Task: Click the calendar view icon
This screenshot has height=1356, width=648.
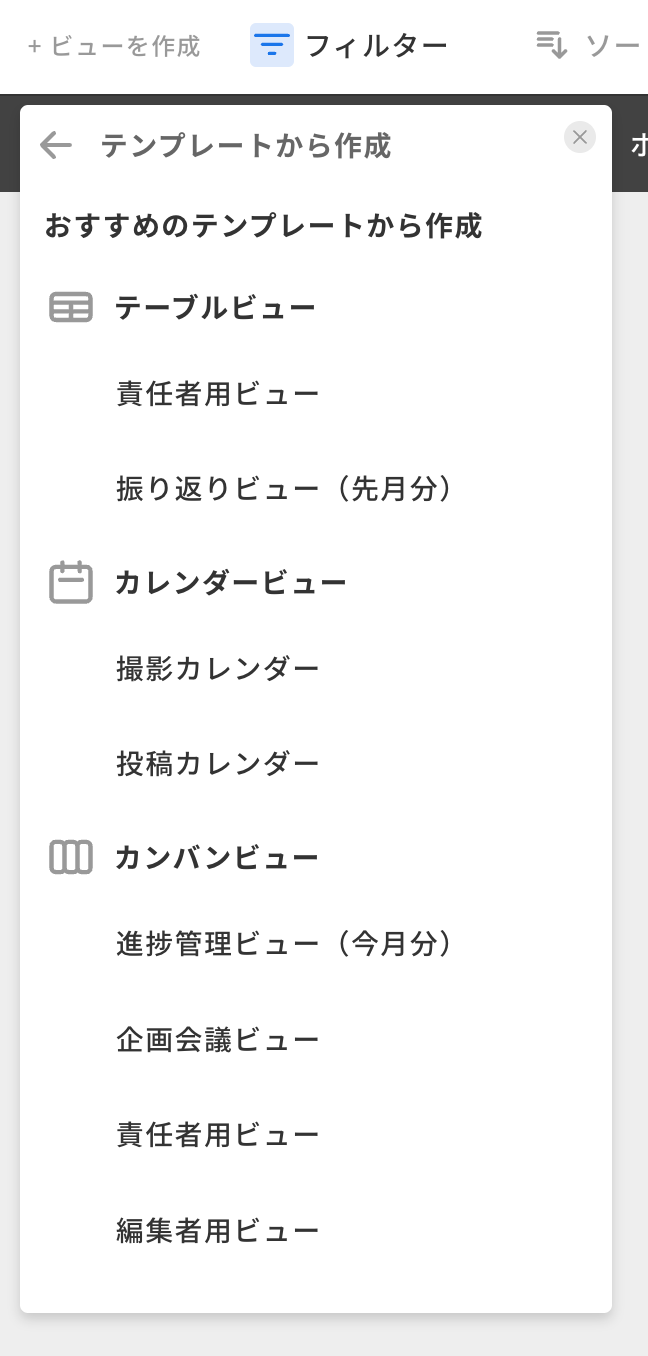Action: (x=71, y=582)
